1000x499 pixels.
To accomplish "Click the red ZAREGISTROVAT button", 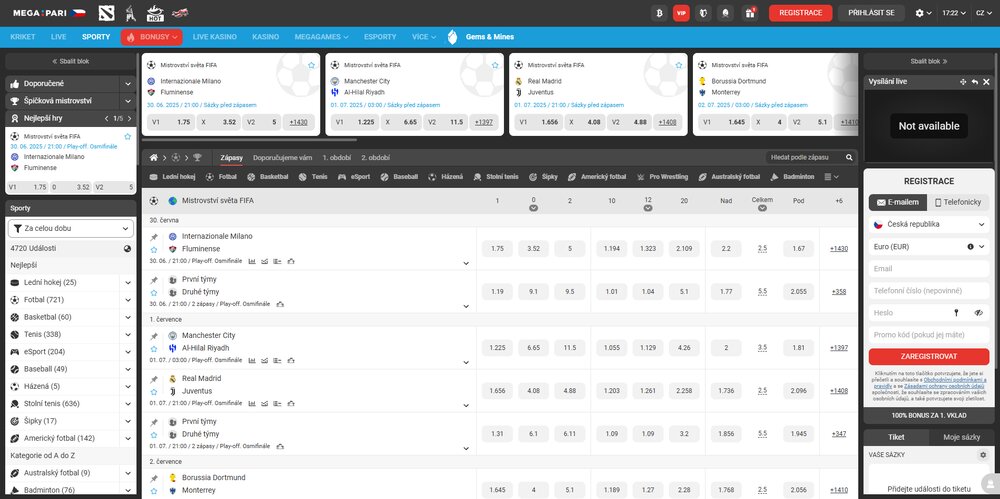I will click(x=929, y=356).
